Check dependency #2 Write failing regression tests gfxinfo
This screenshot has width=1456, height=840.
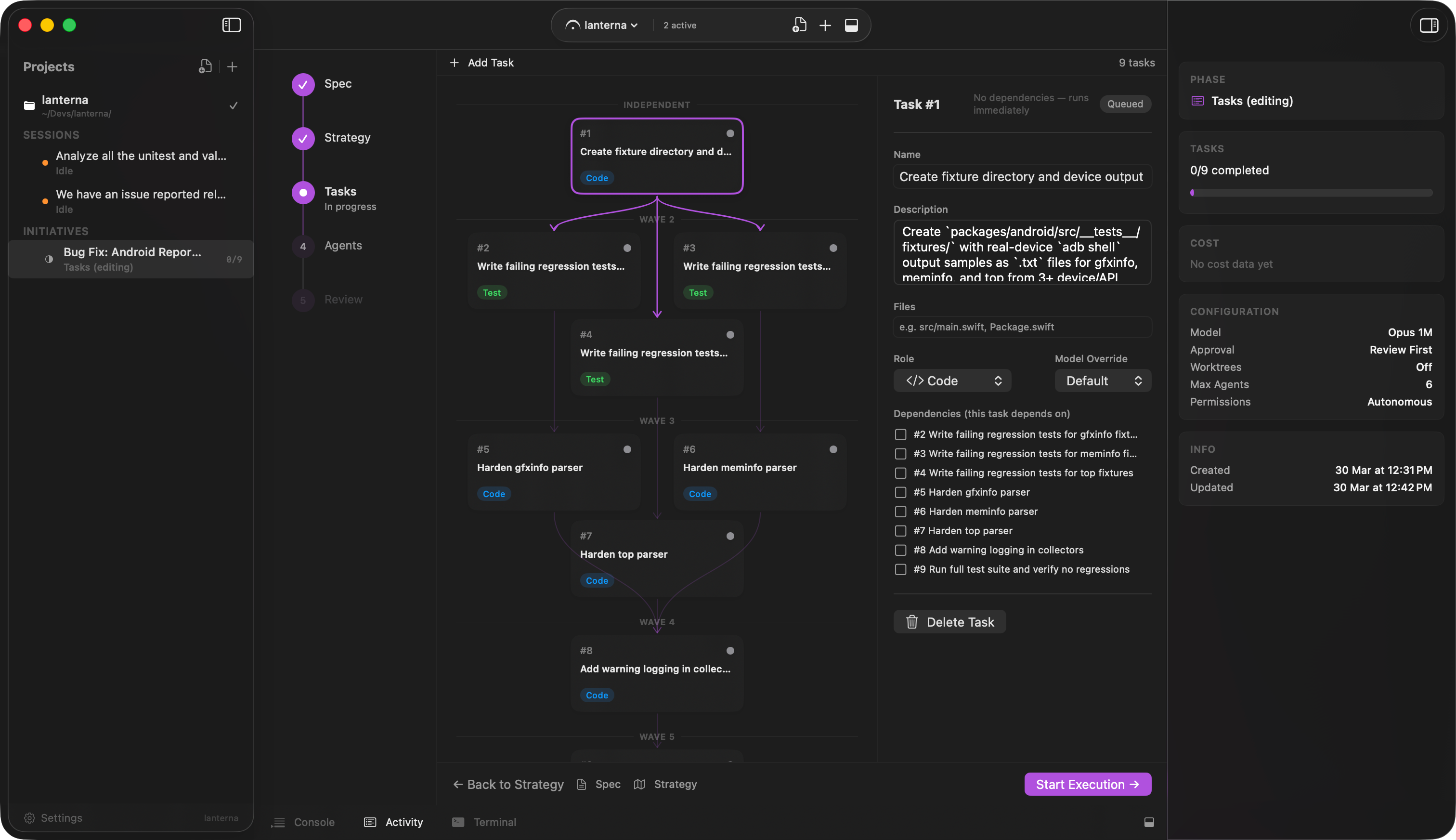pos(900,434)
